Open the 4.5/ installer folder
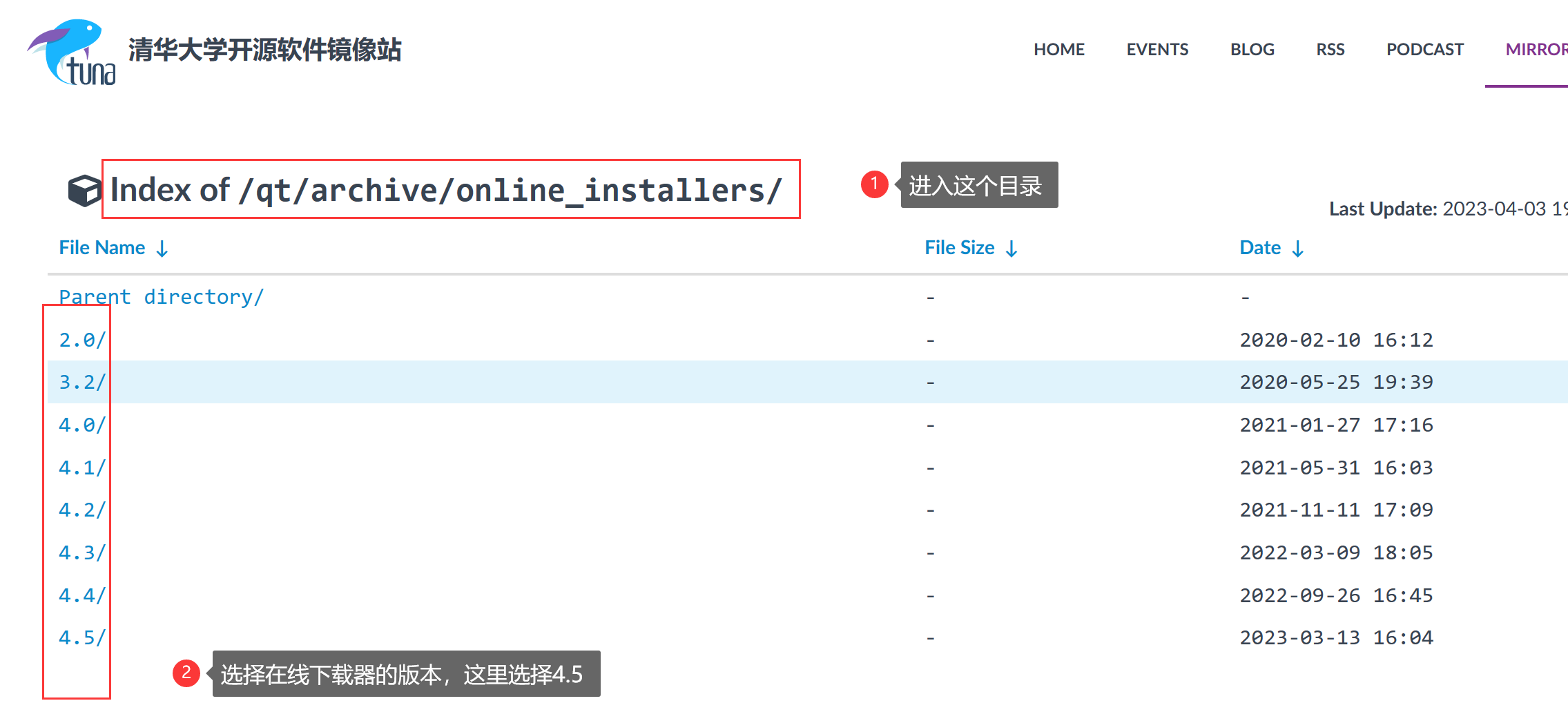Screen dimensions: 1568x712 click(x=82, y=637)
